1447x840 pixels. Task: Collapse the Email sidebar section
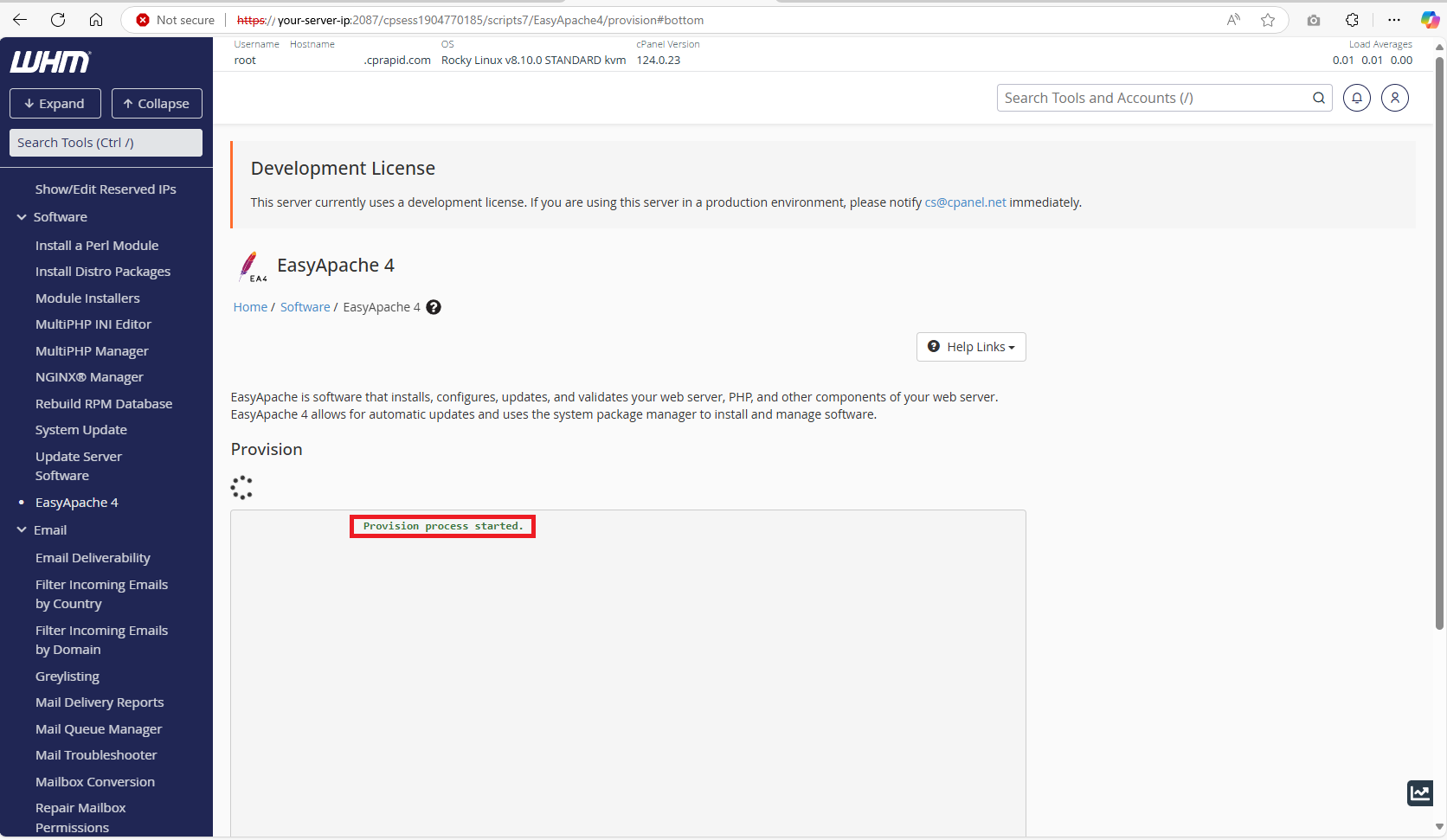click(23, 530)
